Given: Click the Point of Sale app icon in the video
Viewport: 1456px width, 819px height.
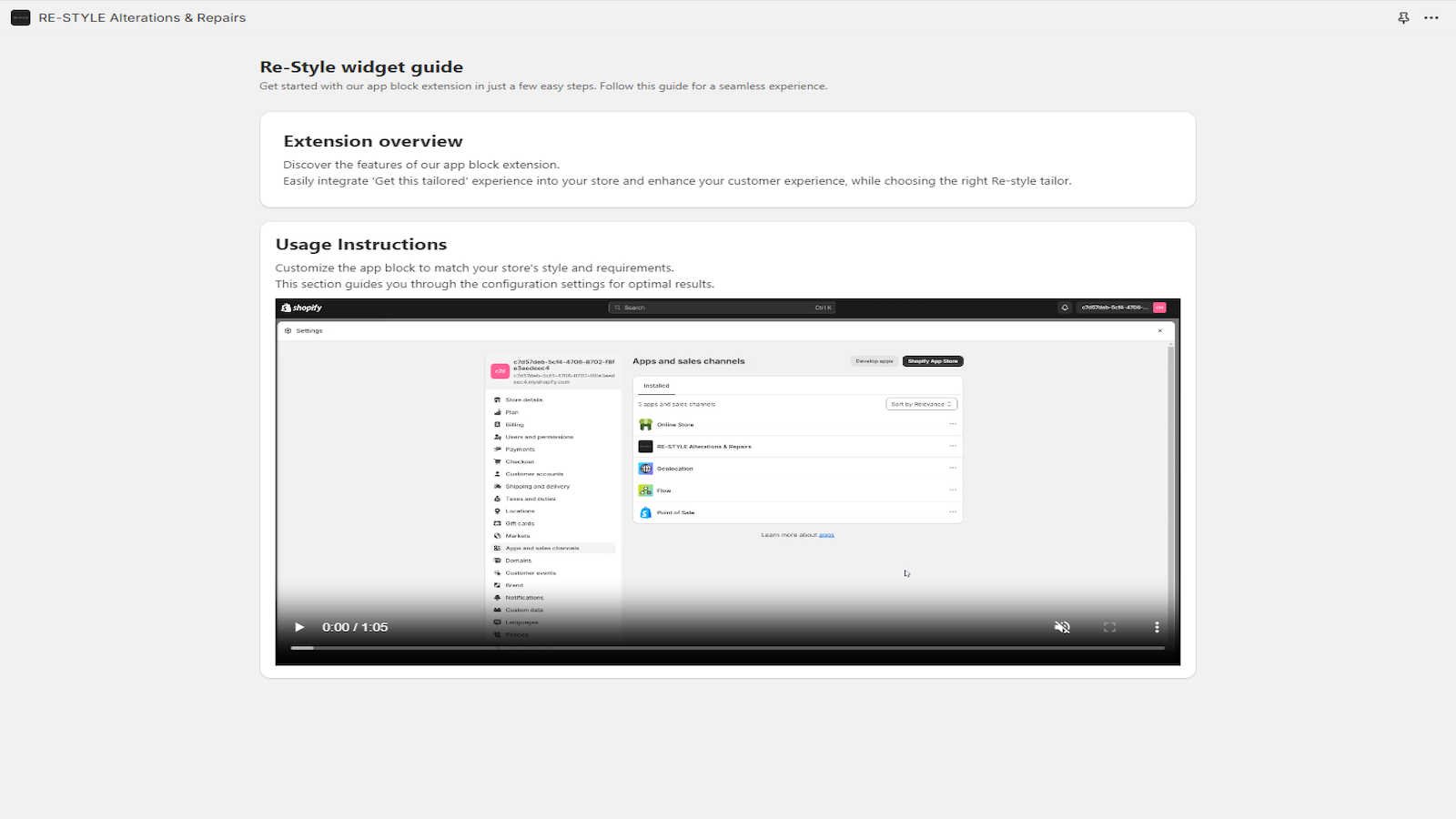Looking at the screenshot, I should click(645, 512).
